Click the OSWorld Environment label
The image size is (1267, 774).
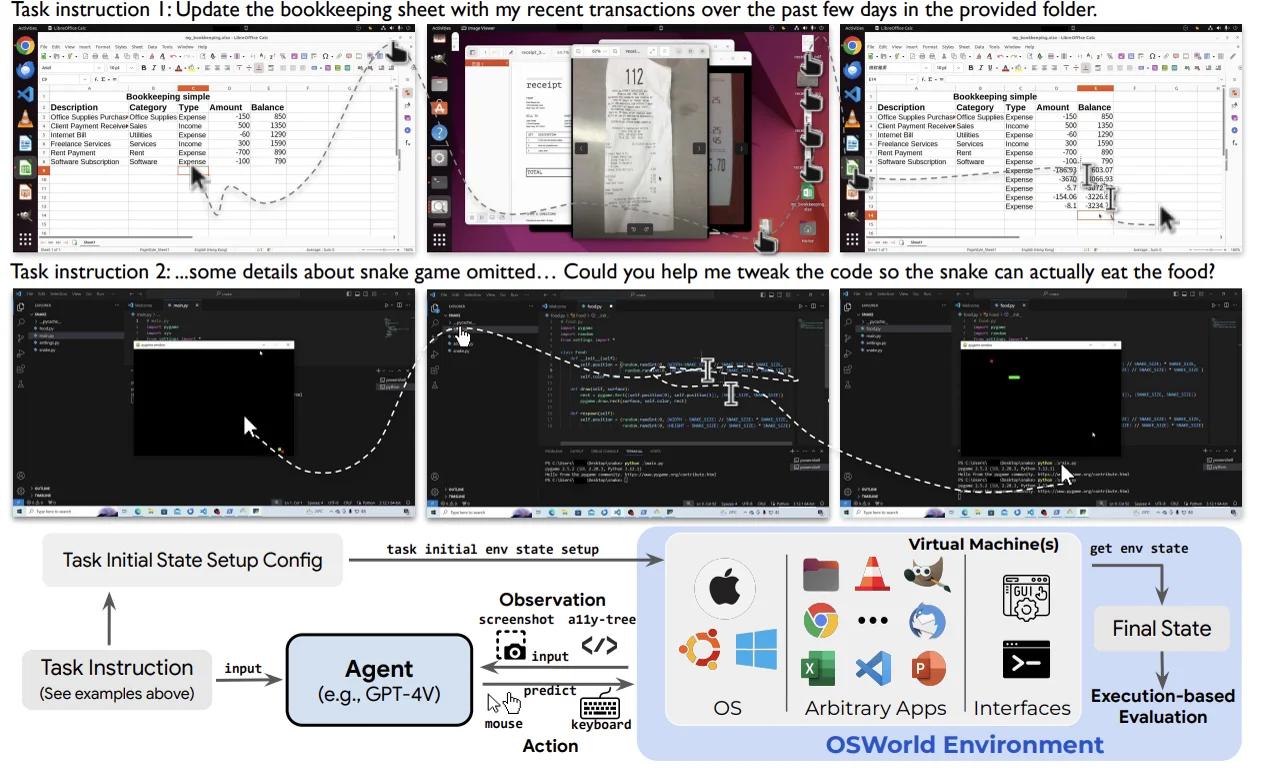point(964,744)
